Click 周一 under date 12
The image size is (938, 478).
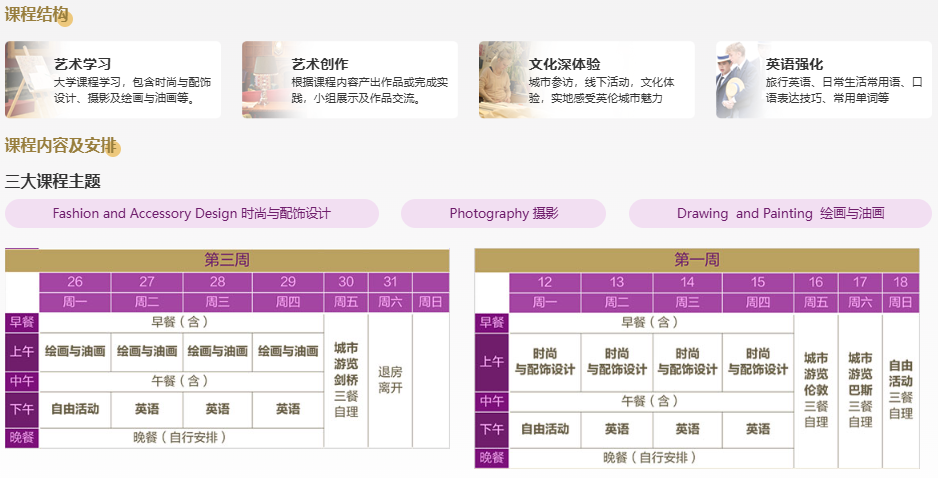[x=545, y=302]
